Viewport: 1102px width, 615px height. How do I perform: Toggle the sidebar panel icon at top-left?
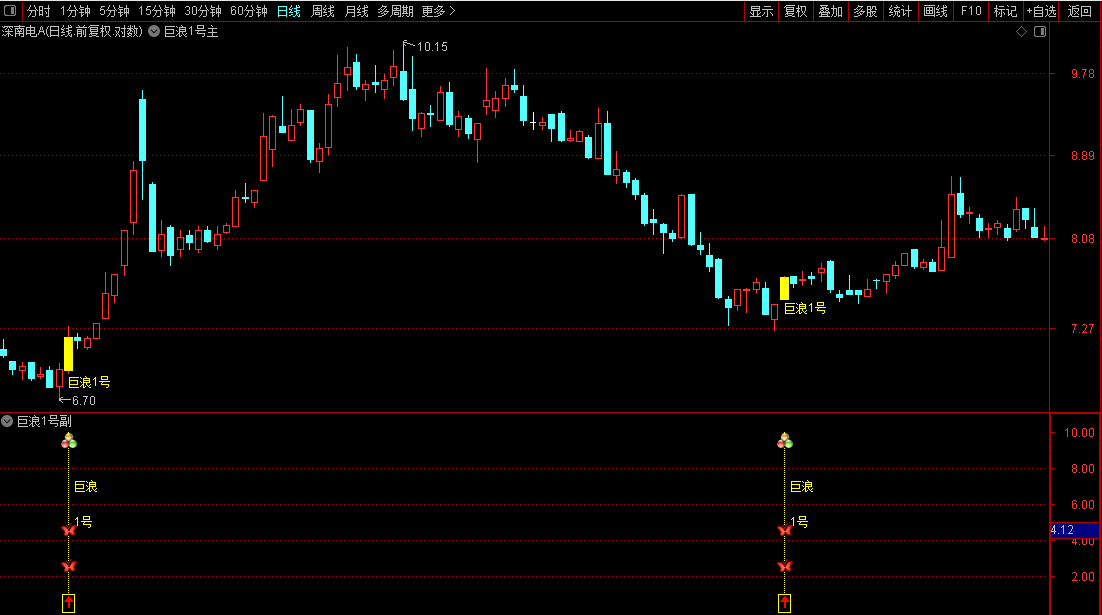click(10, 11)
